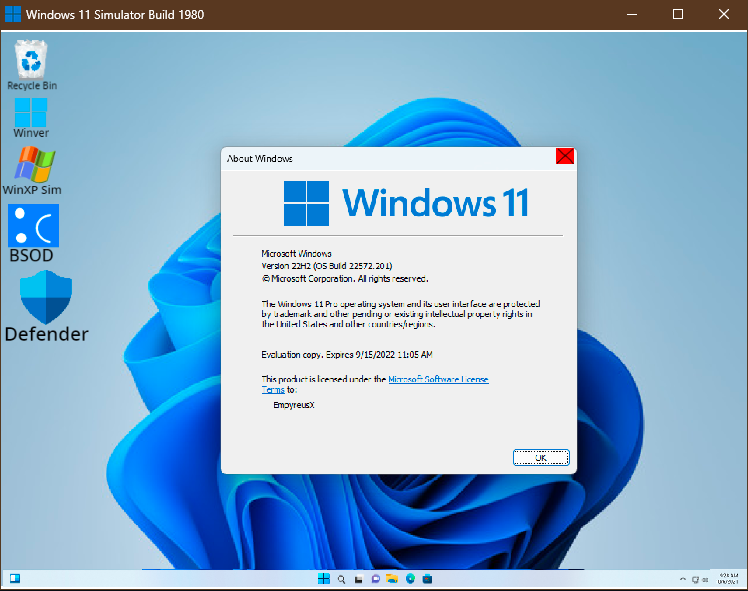Viewport: 748px width, 591px height.
Task: Open the Recycle Bin desktop icon
Action: 31,65
